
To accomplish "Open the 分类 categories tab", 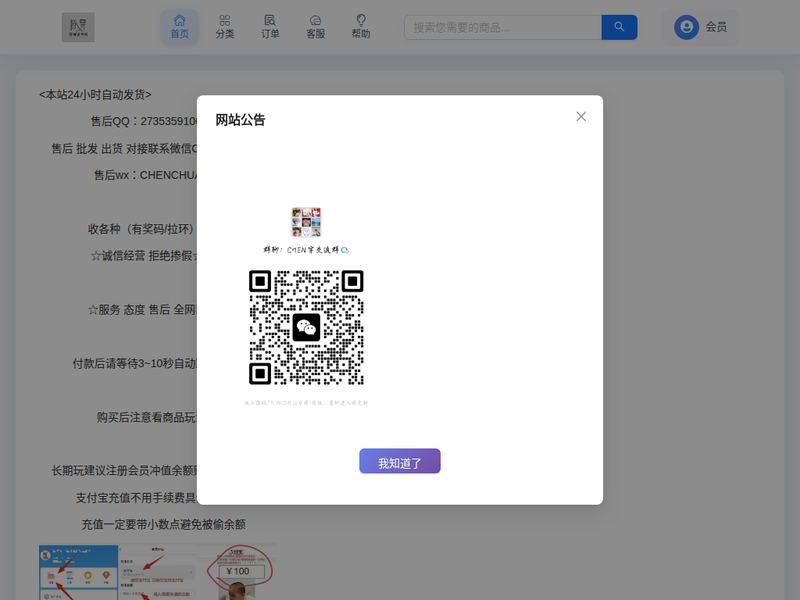I will coord(224,27).
